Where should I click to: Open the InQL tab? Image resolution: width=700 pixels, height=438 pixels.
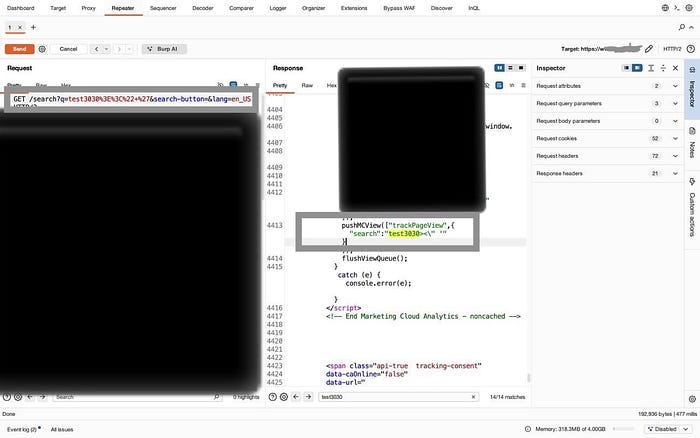[474, 8]
